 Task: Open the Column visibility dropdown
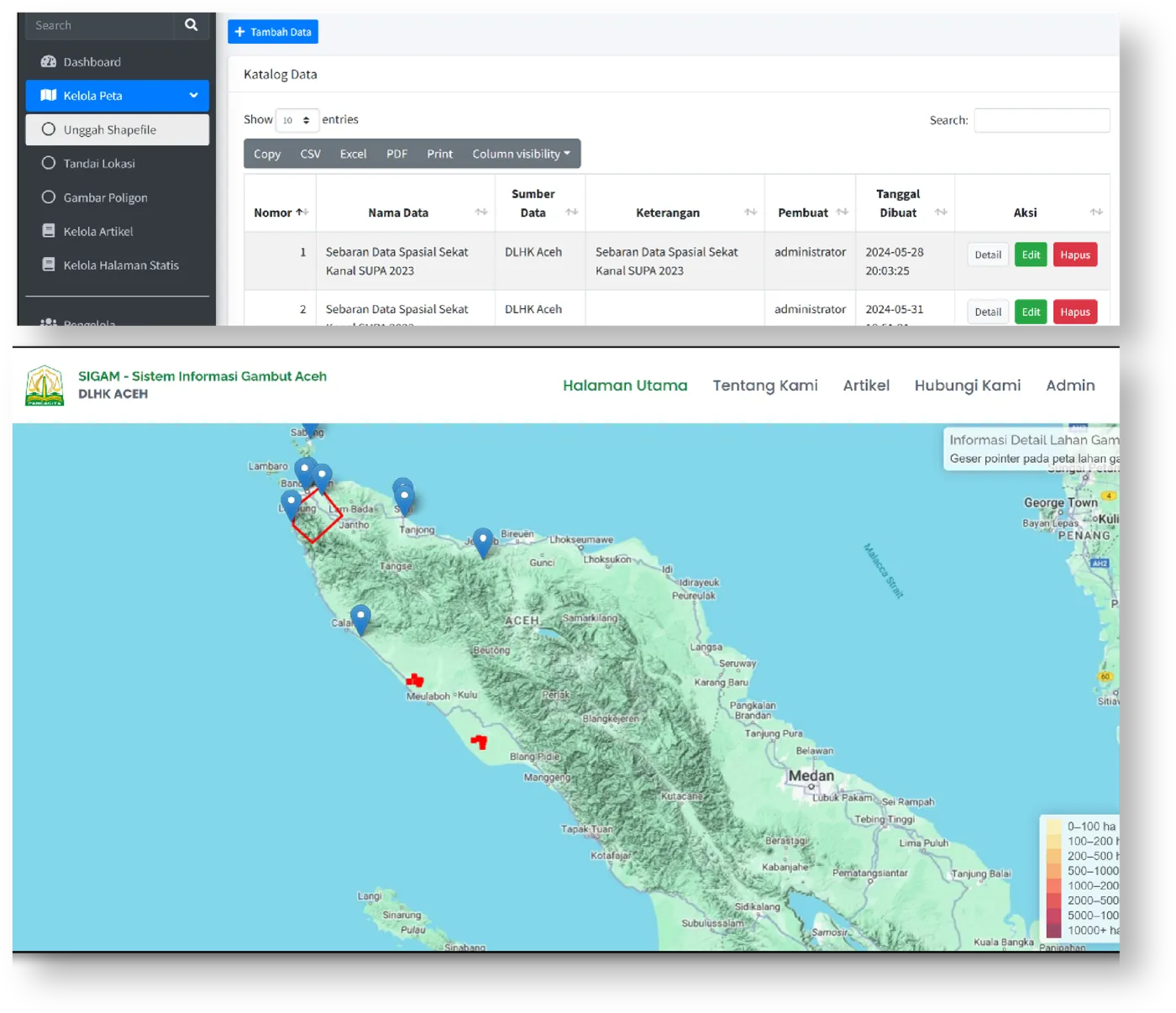pos(521,154)
